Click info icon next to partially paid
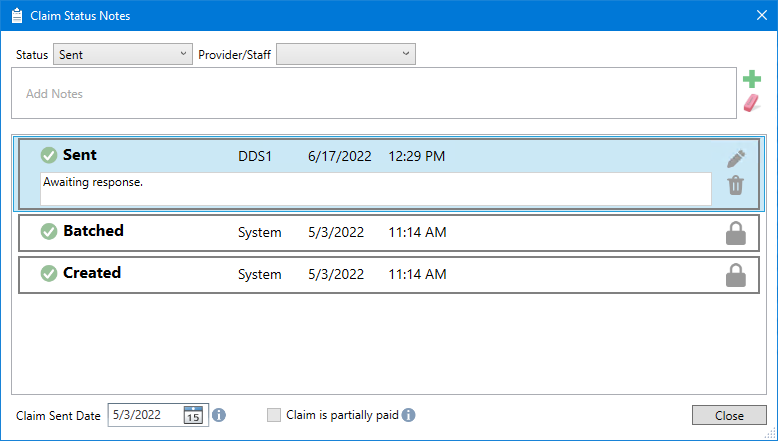This screenshot has height=441, width=778. [408, 415]
